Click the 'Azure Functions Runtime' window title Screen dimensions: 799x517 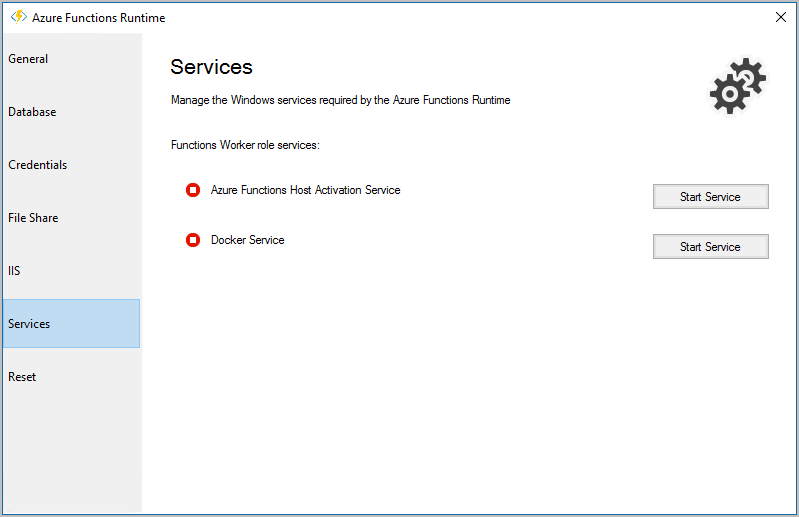coord(98,18)
